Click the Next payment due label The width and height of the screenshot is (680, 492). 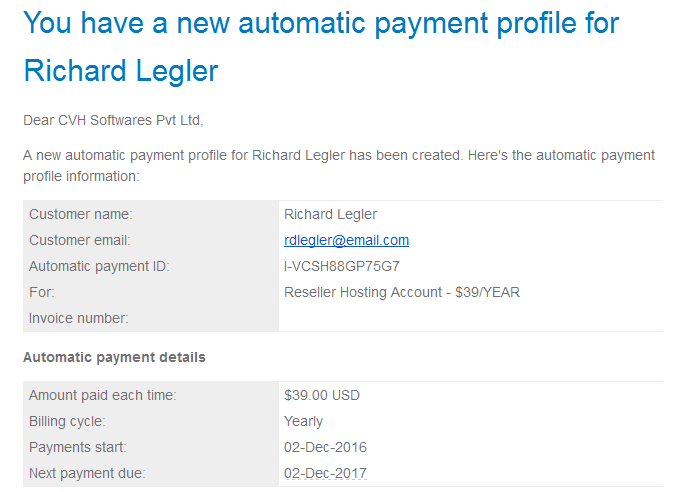(x=87, y=473)
